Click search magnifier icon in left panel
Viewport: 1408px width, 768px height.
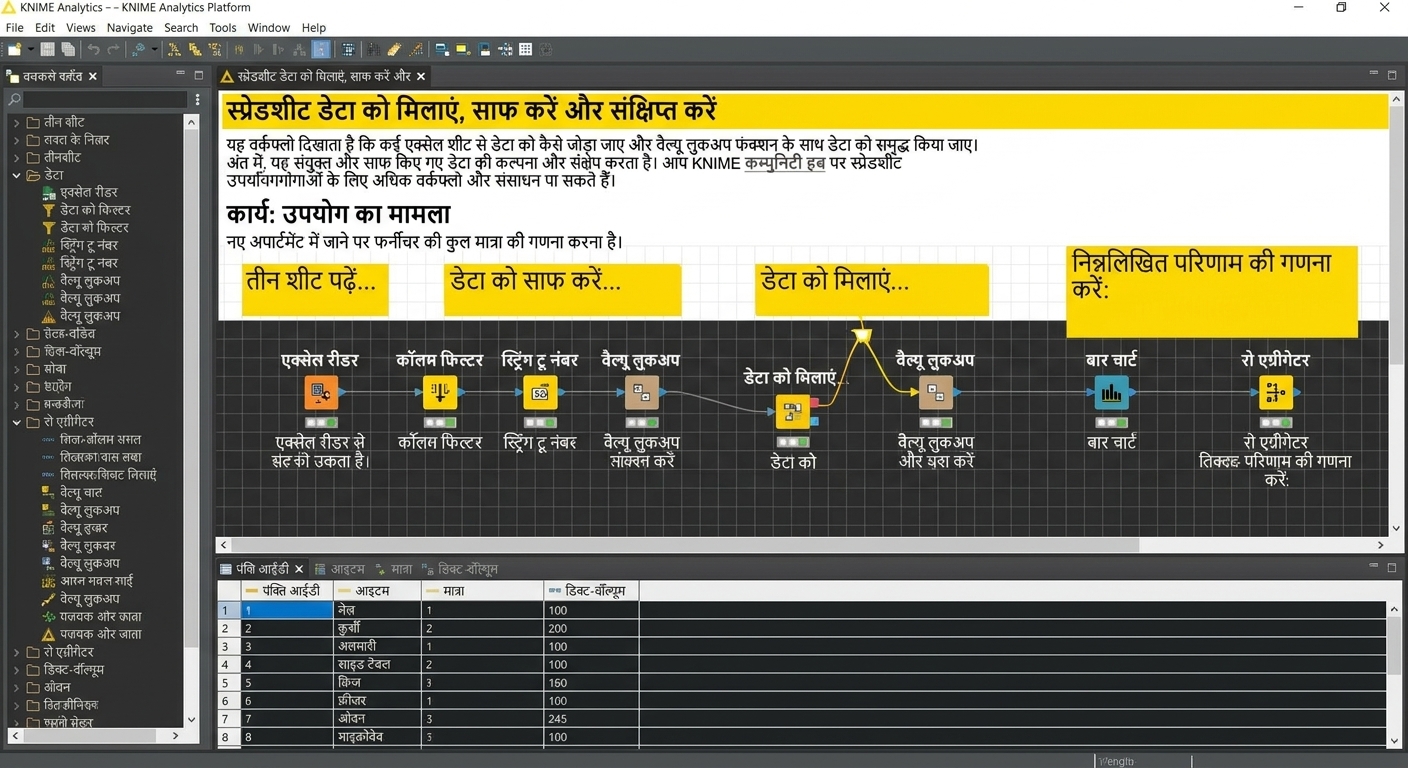point(14,99)
